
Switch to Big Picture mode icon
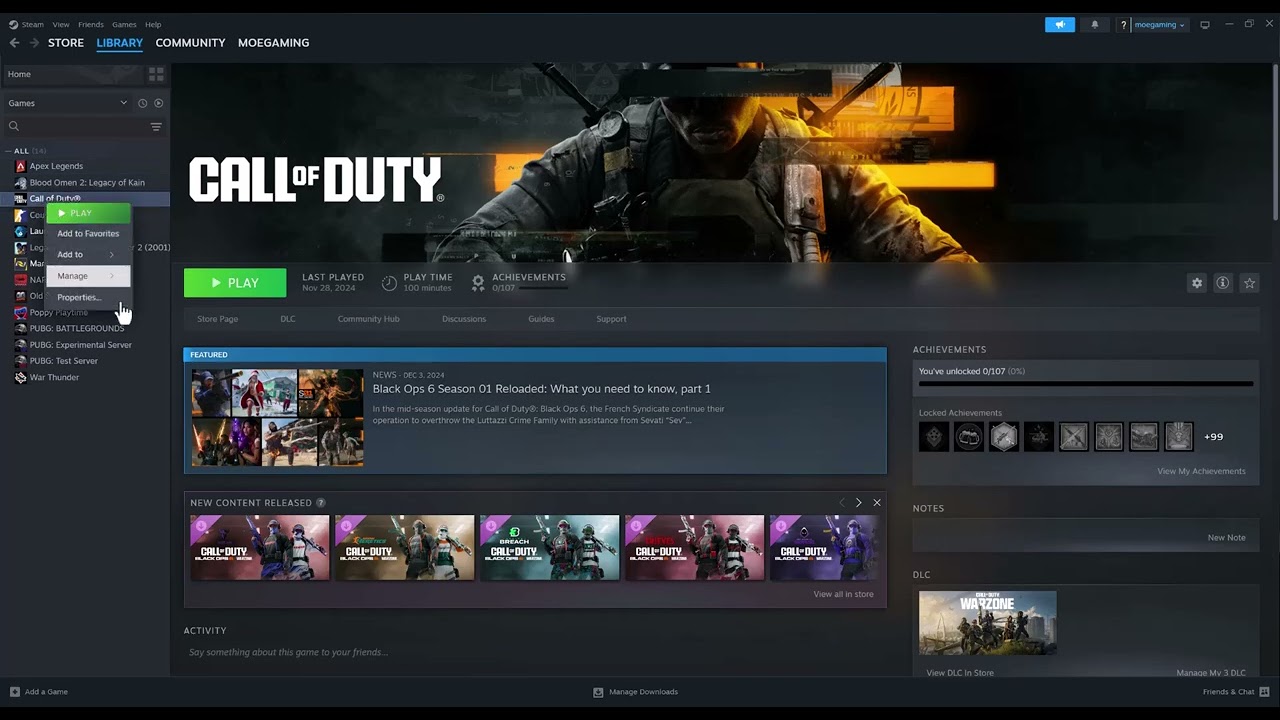(x=1205, y=25)
